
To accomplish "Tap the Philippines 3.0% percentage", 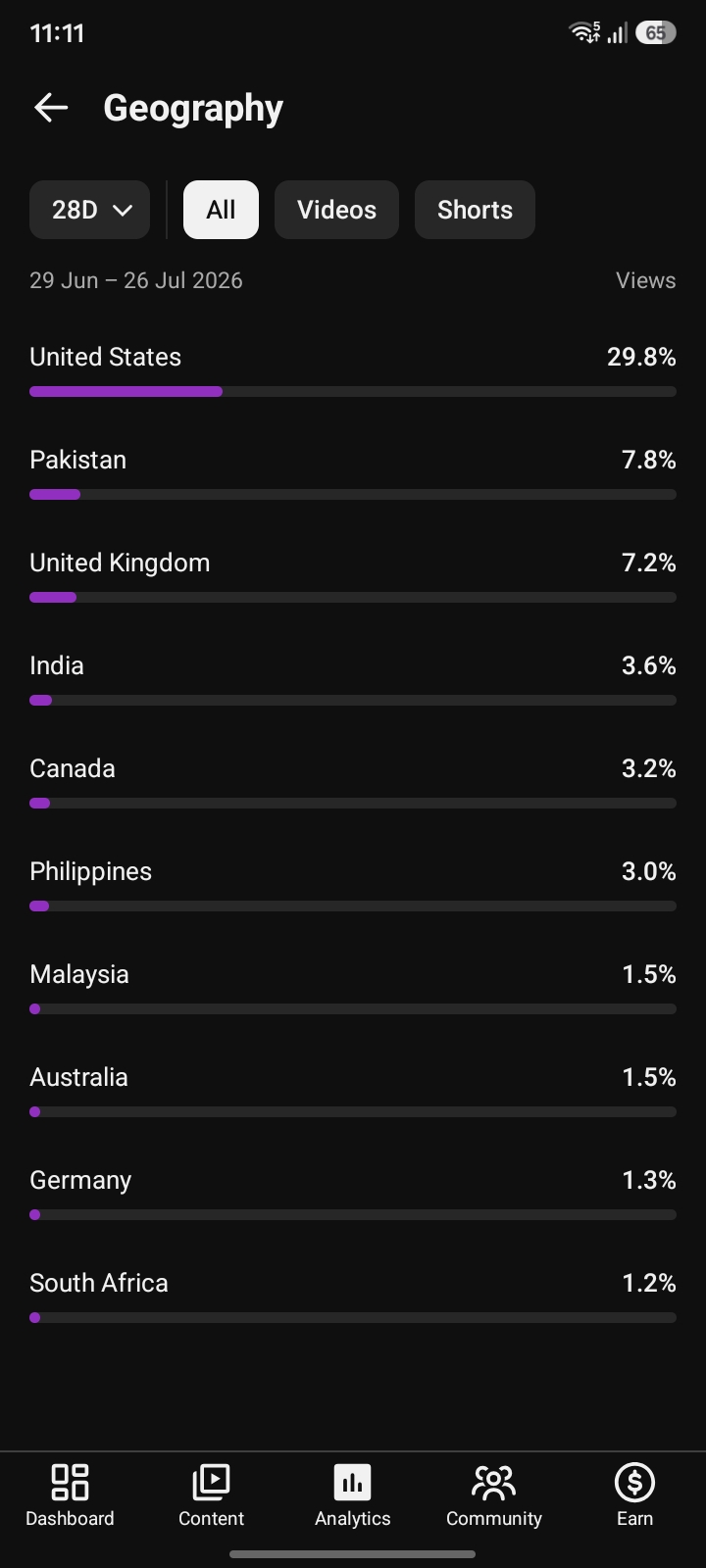I will pos(648,871).
